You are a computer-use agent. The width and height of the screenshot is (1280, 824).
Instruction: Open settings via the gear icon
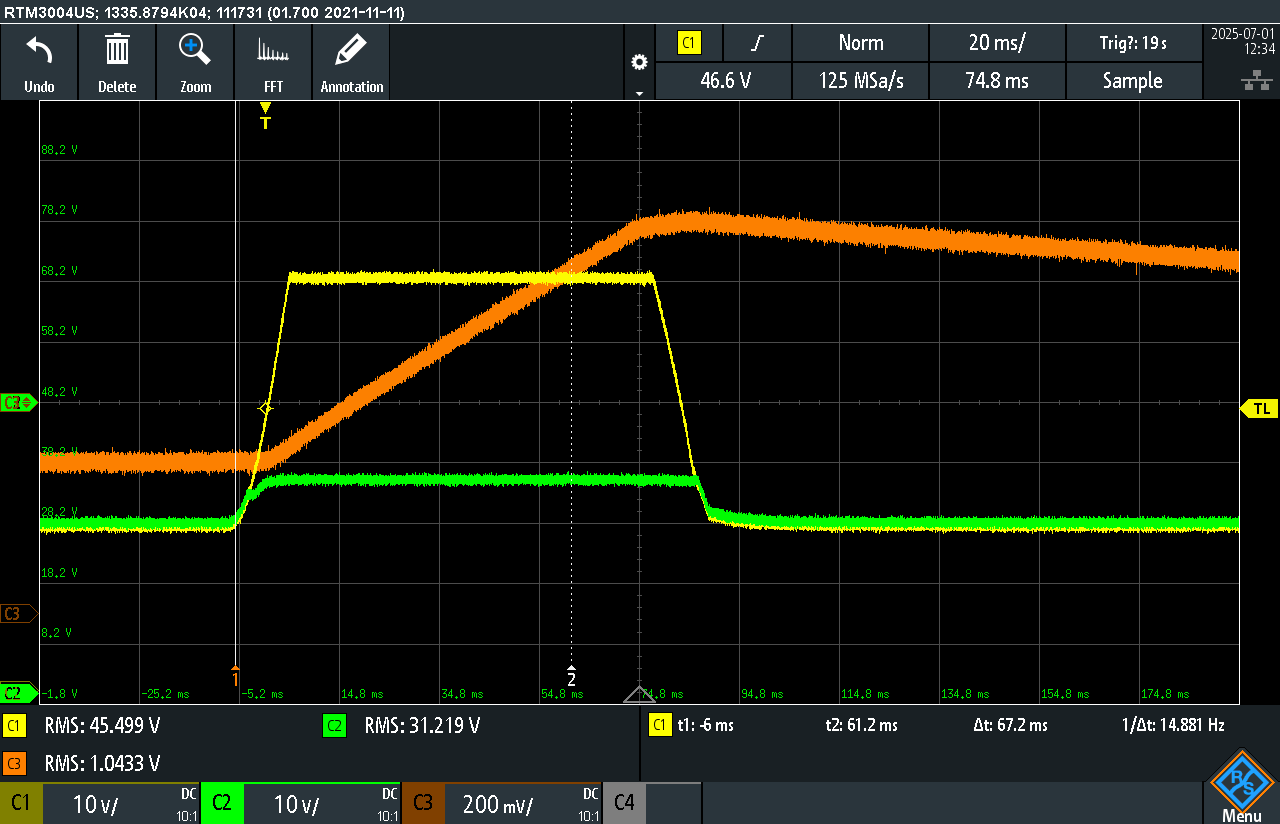[639, 62]
